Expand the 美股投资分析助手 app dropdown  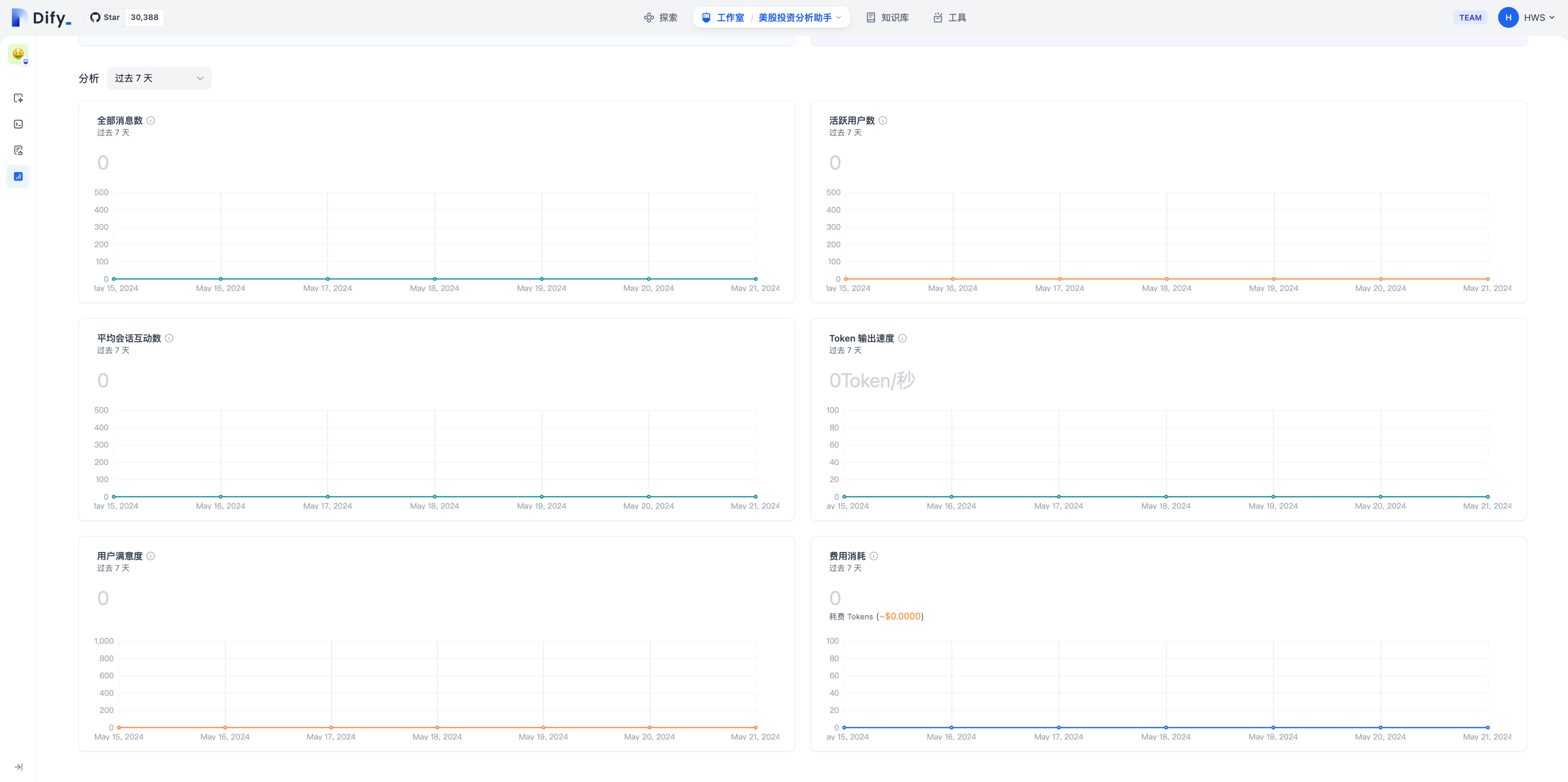pyautogui.click(x=800, y=18)
